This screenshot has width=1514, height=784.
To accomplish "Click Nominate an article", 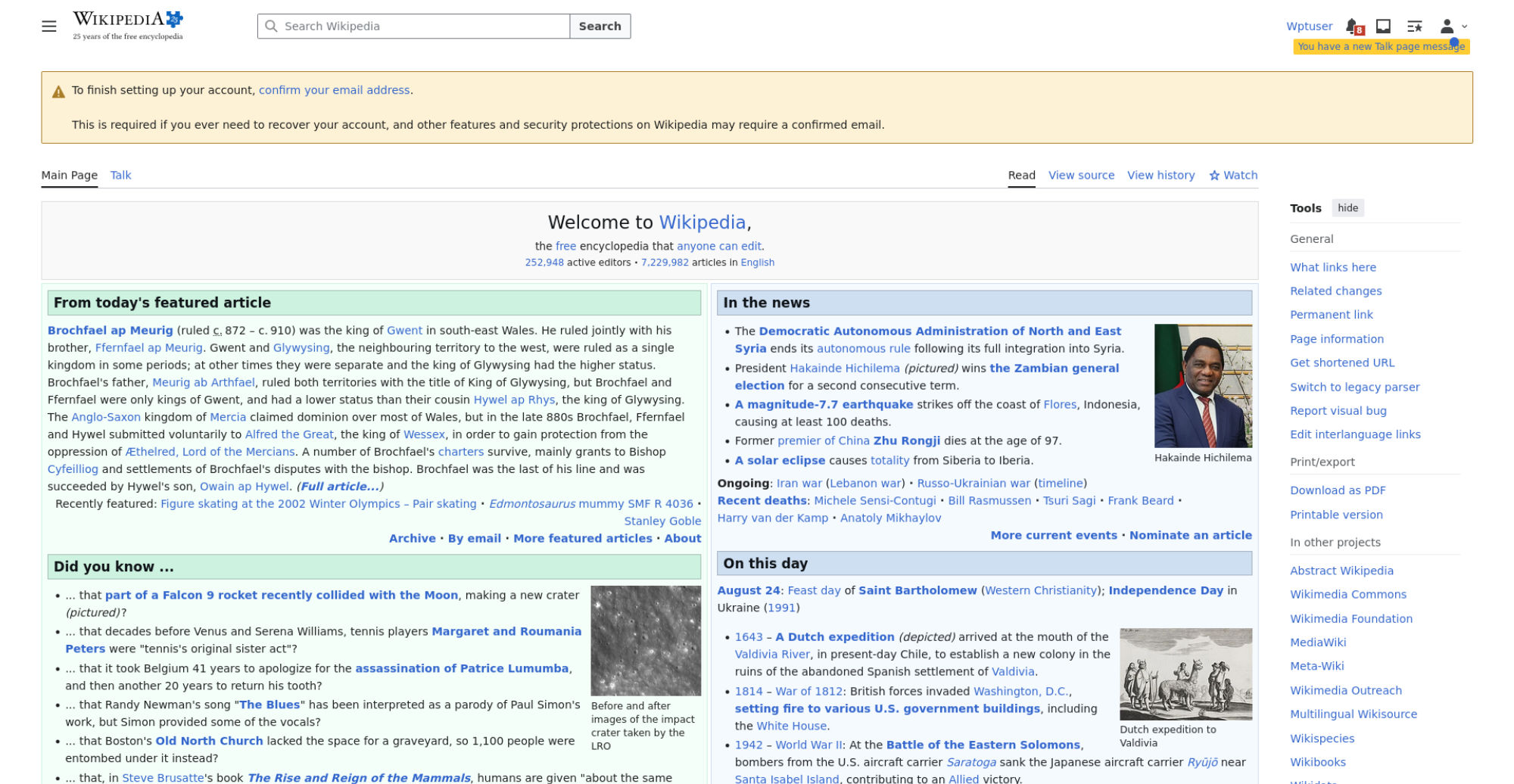I will click(x=1191, y=536).
